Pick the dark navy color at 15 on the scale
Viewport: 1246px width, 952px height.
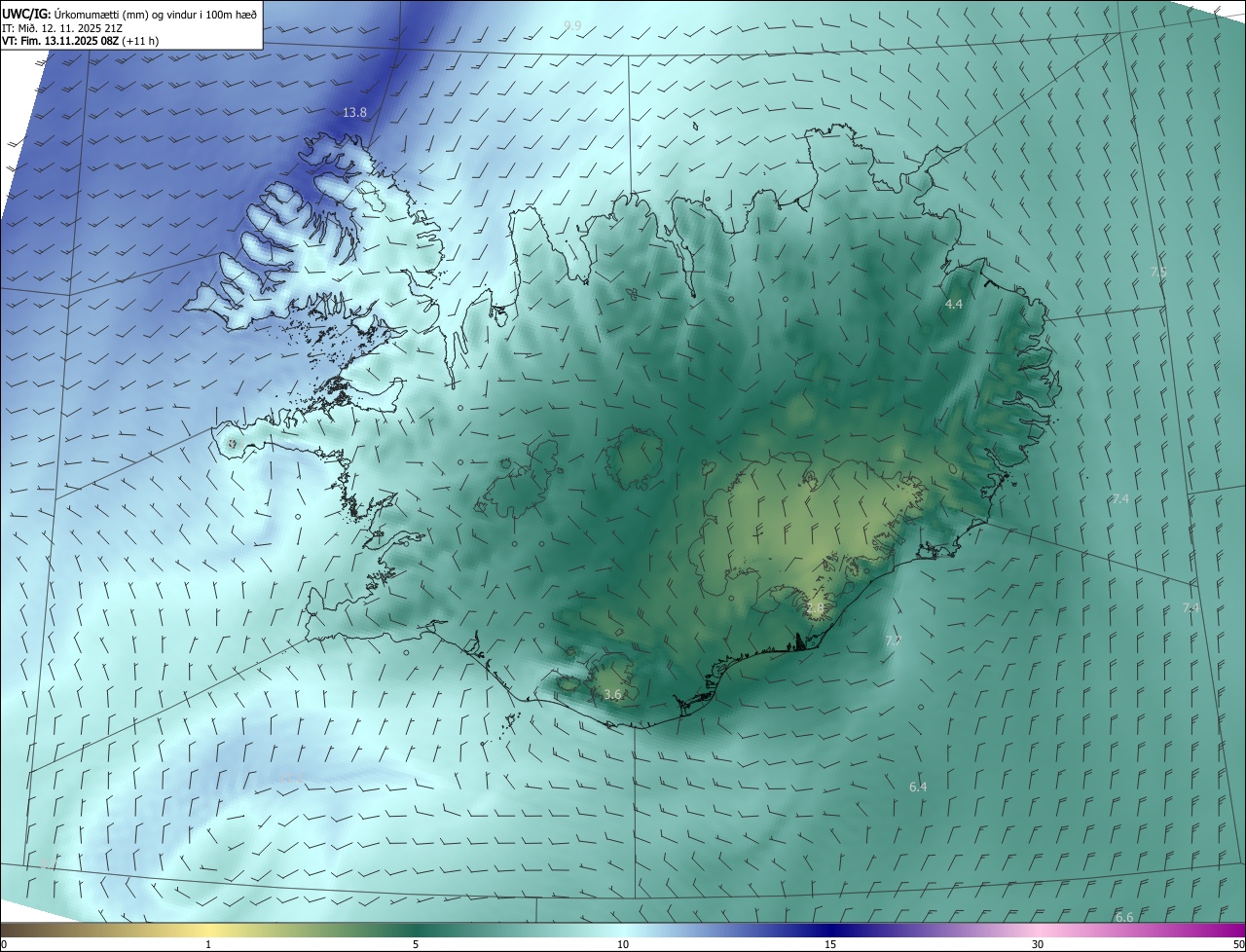(x=830, y=930)
